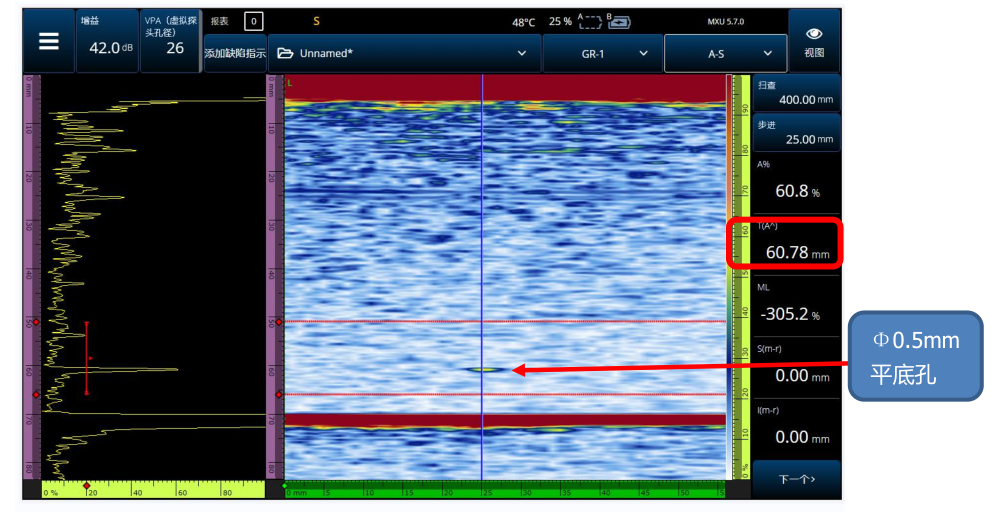This screenshot has height=526, width=1005.
Task: Click the red diamond on A-scan amplitude ruler
Action: (x=87, y=486)
